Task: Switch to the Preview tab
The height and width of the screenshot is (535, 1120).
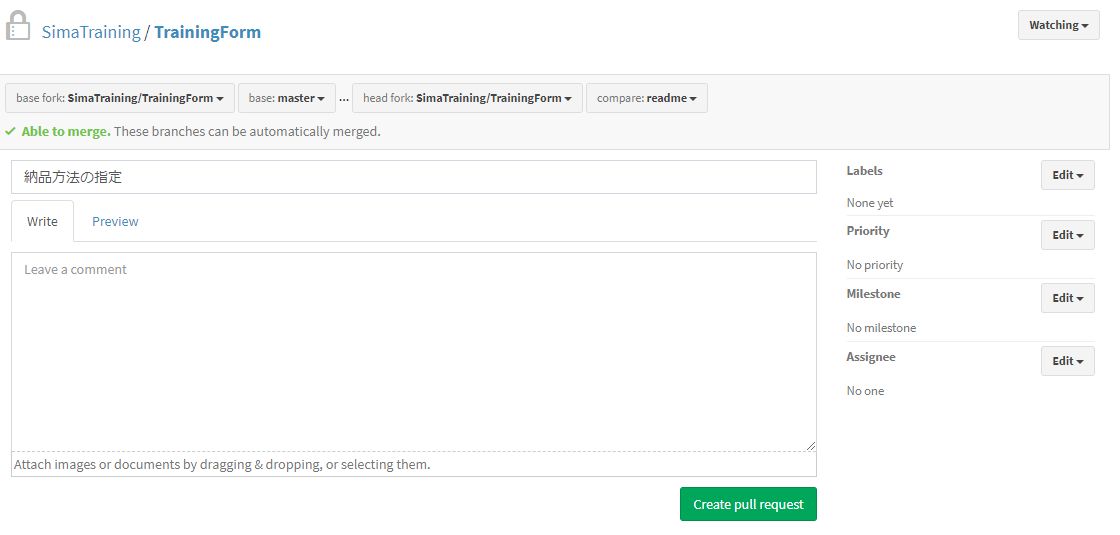Action: click(x=115, y=221)
